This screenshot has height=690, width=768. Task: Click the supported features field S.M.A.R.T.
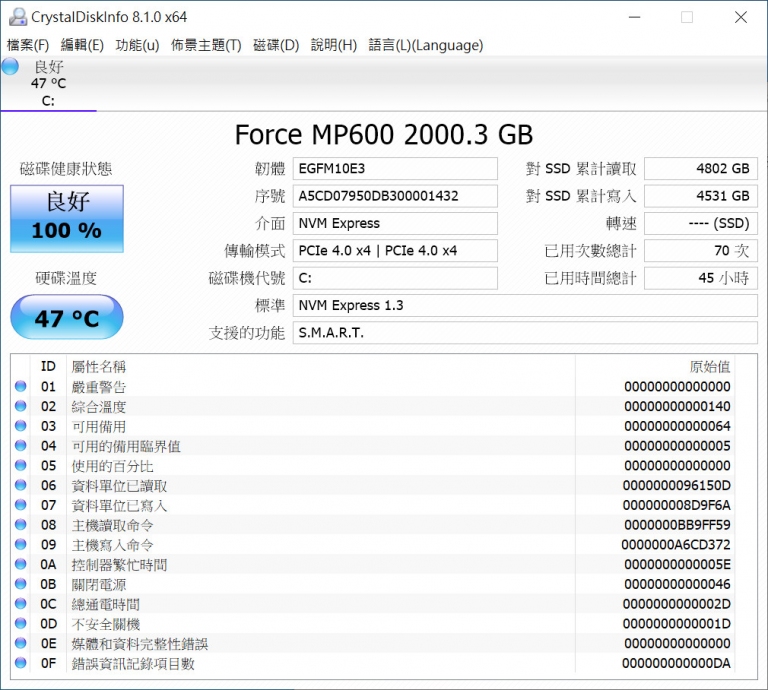point(525,333)
